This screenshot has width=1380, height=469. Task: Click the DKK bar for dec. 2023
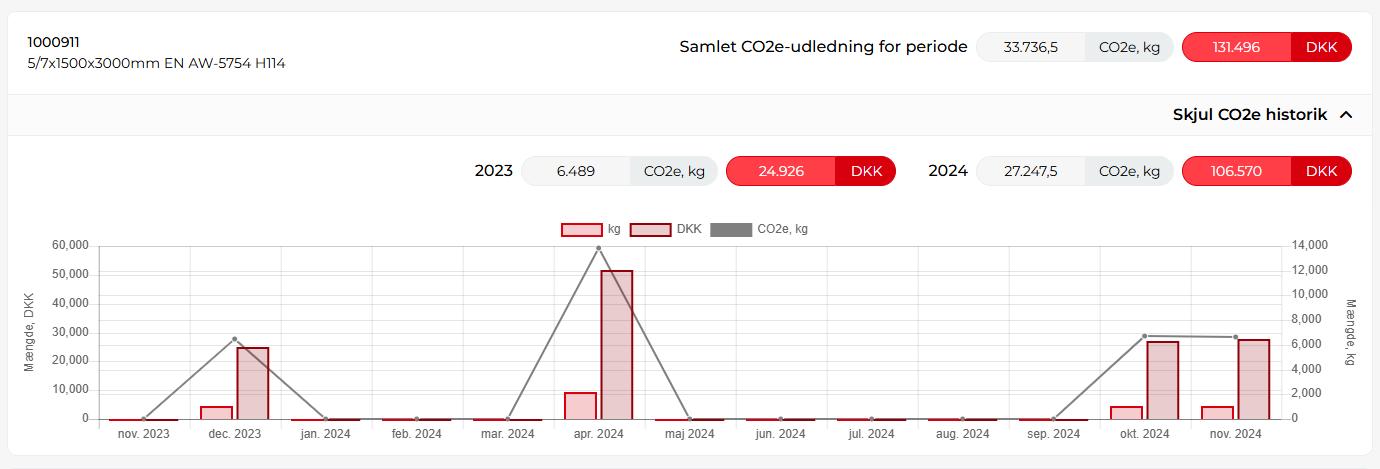252,383
